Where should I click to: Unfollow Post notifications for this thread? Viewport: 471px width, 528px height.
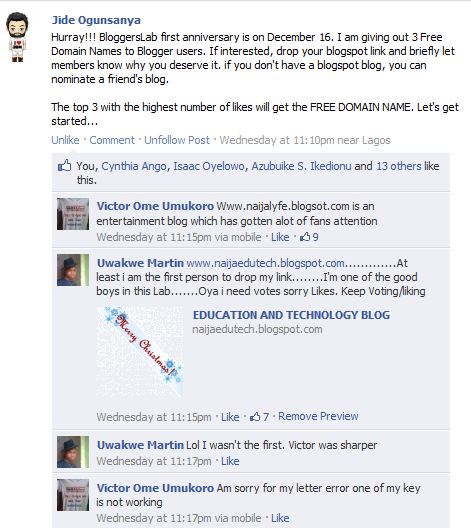click(x=177, y=140)
